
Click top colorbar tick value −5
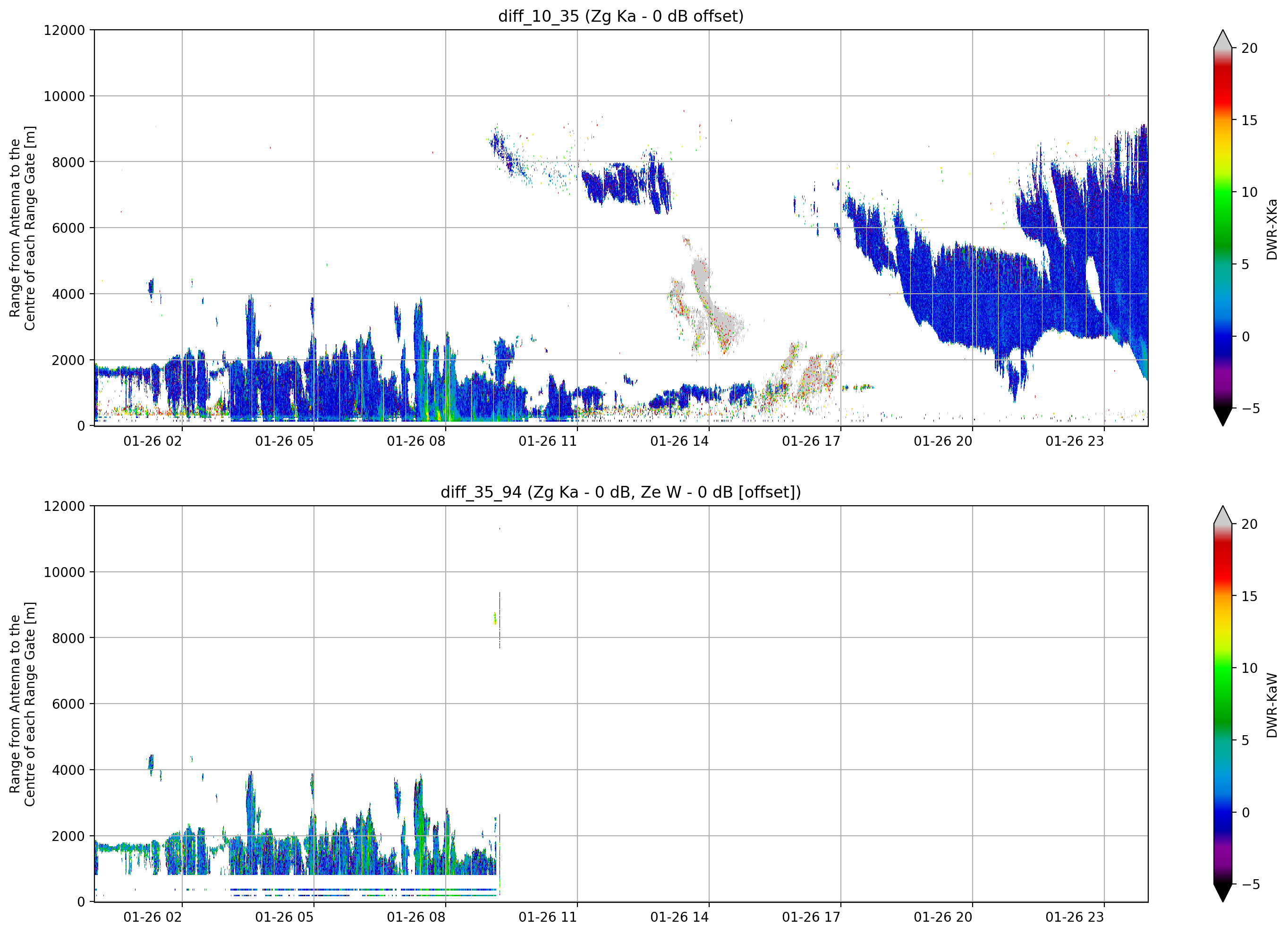1251,408
